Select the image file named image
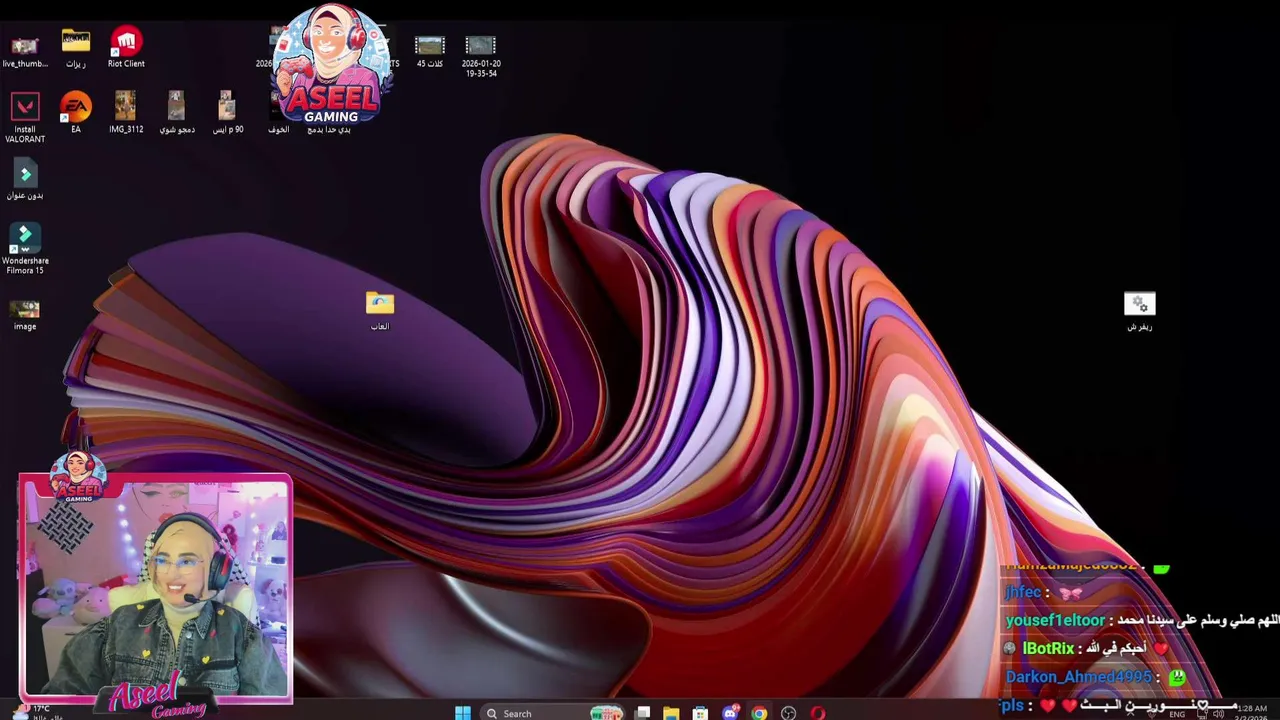This screenshot has width=1280, height=720. pyautogui.click(x=25, y=315)
